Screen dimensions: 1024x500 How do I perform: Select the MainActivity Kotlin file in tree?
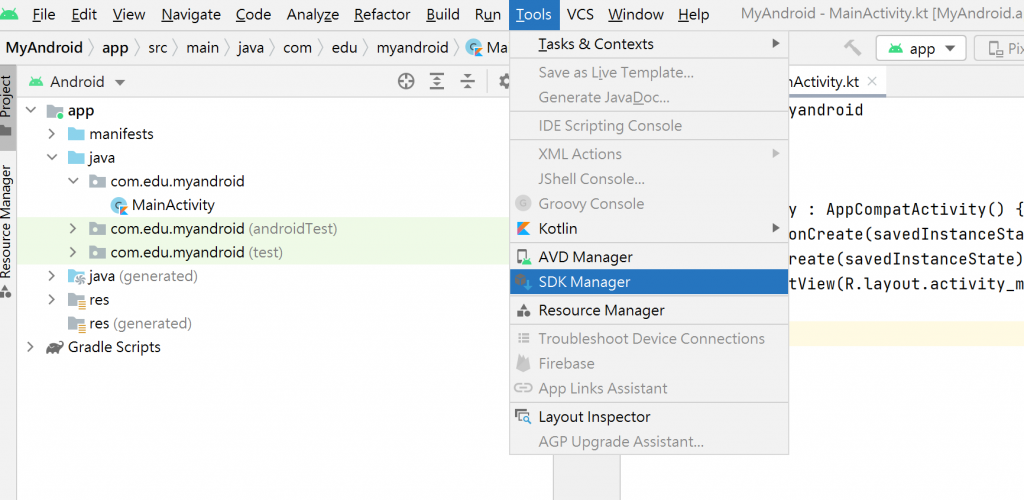click(173, 205)
